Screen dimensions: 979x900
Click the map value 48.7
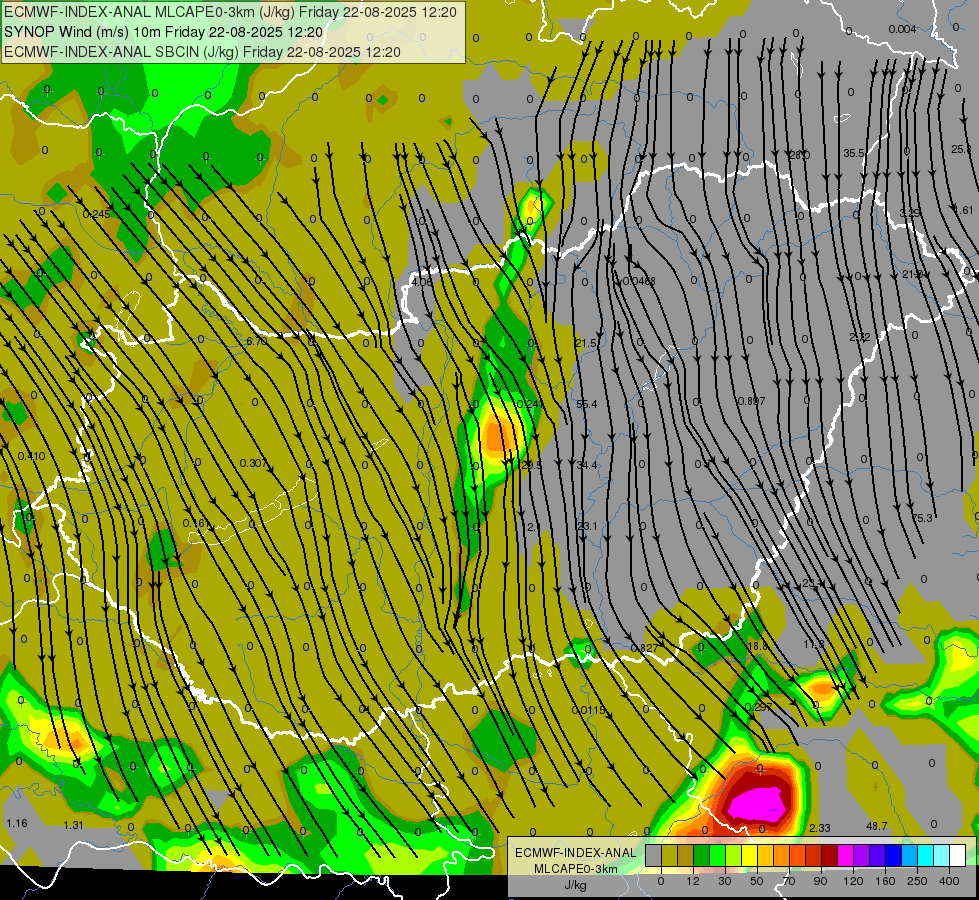point(877,826)
